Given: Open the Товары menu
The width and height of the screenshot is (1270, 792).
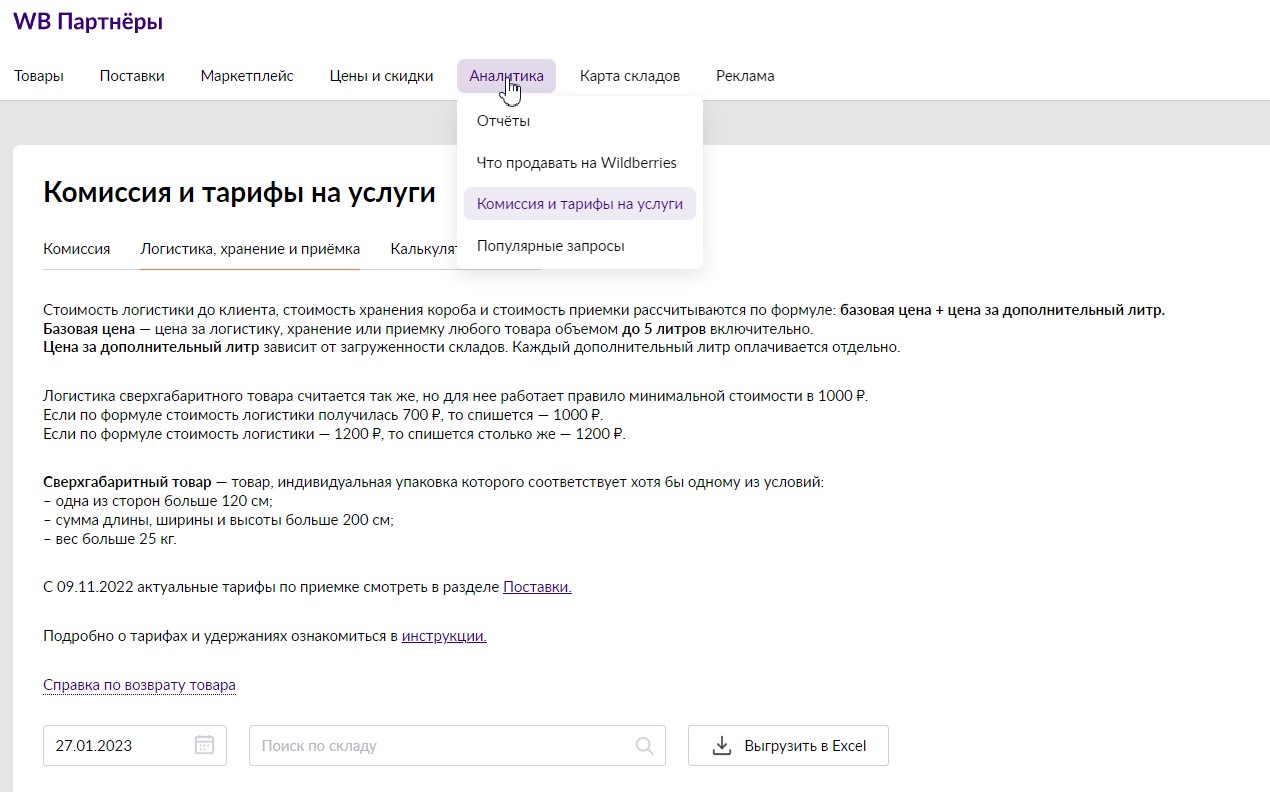Looking at the screenshot, I should [x=39, y=76].
